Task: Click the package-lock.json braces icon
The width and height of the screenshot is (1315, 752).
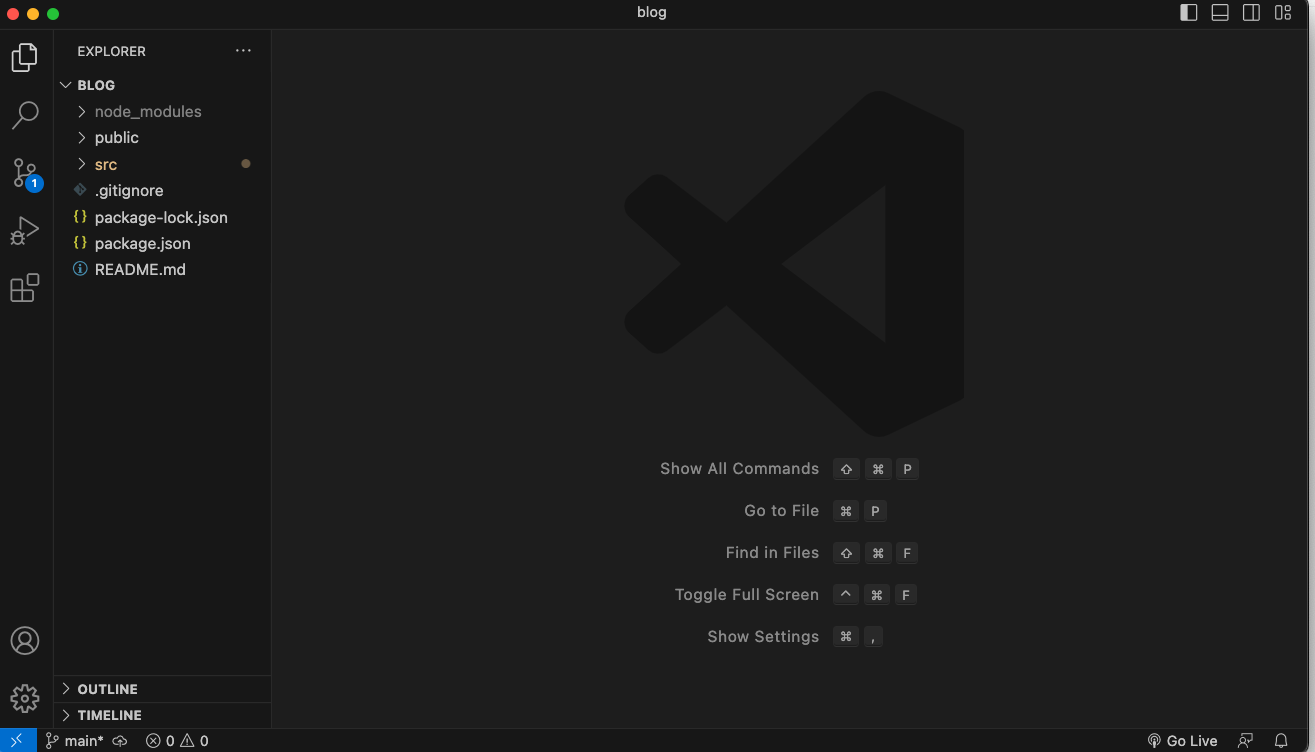Action: click(80, 217)
